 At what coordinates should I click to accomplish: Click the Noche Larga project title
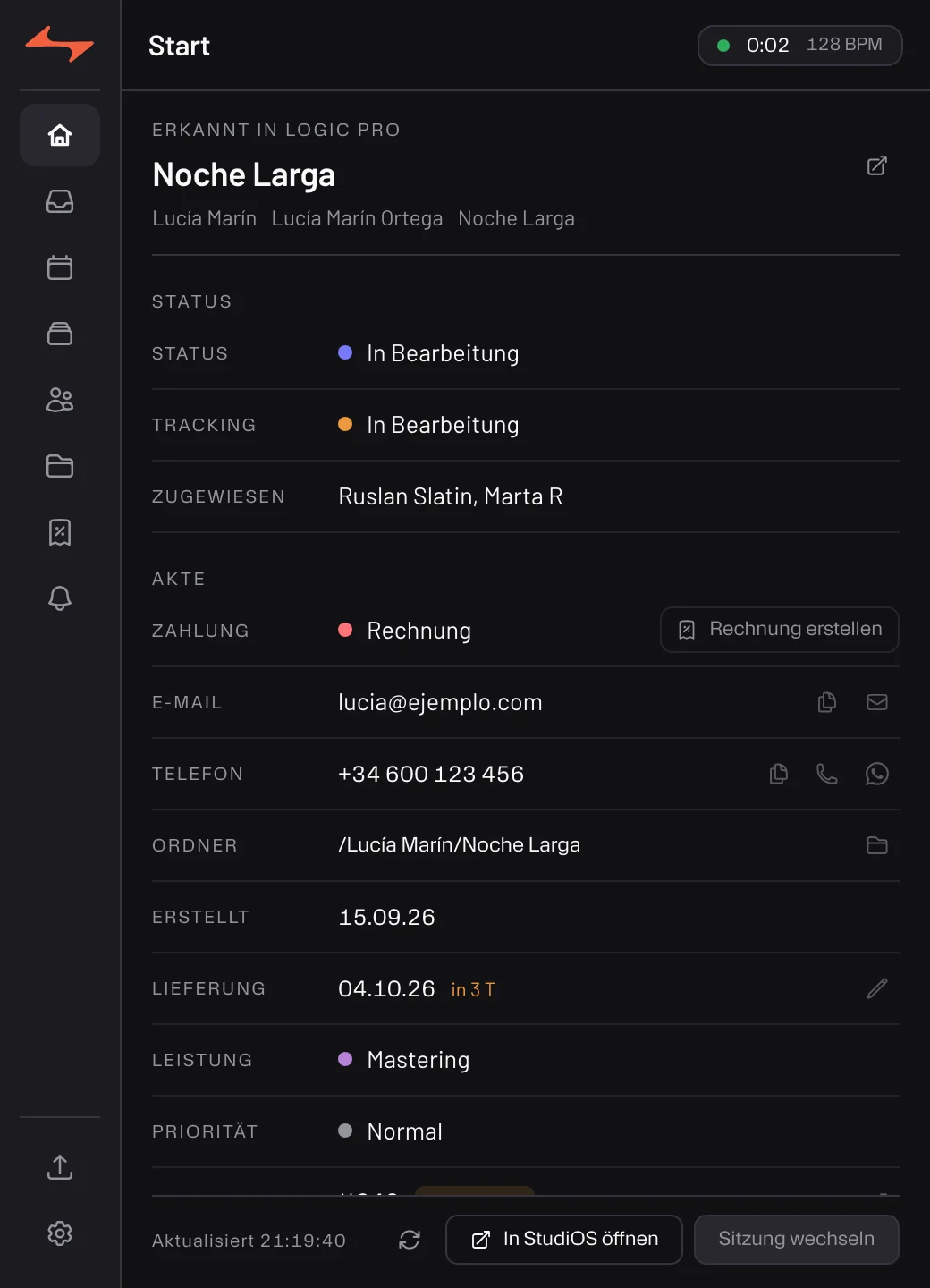(243, 175)
